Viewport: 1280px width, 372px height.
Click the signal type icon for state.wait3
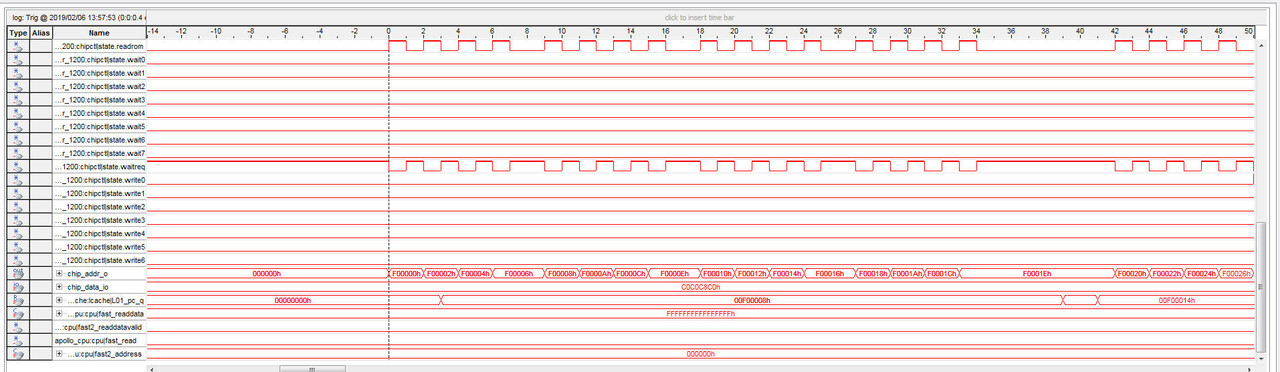(18, 100)
